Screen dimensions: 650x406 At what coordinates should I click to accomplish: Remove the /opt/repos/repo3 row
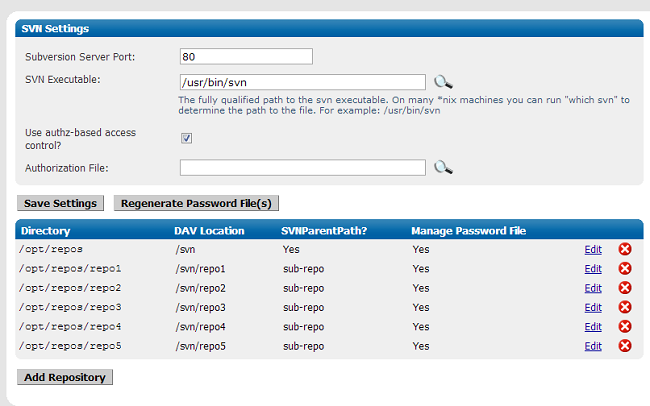click(x=625, y=307)
